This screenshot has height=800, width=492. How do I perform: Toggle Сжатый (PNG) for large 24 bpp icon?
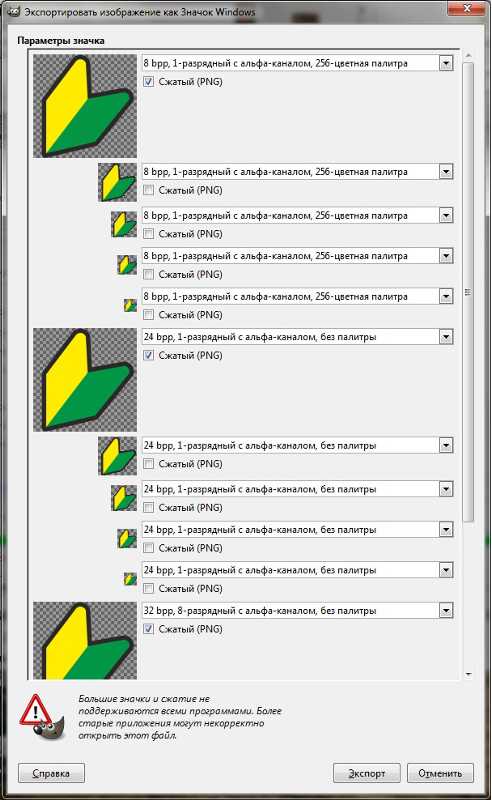149,355
